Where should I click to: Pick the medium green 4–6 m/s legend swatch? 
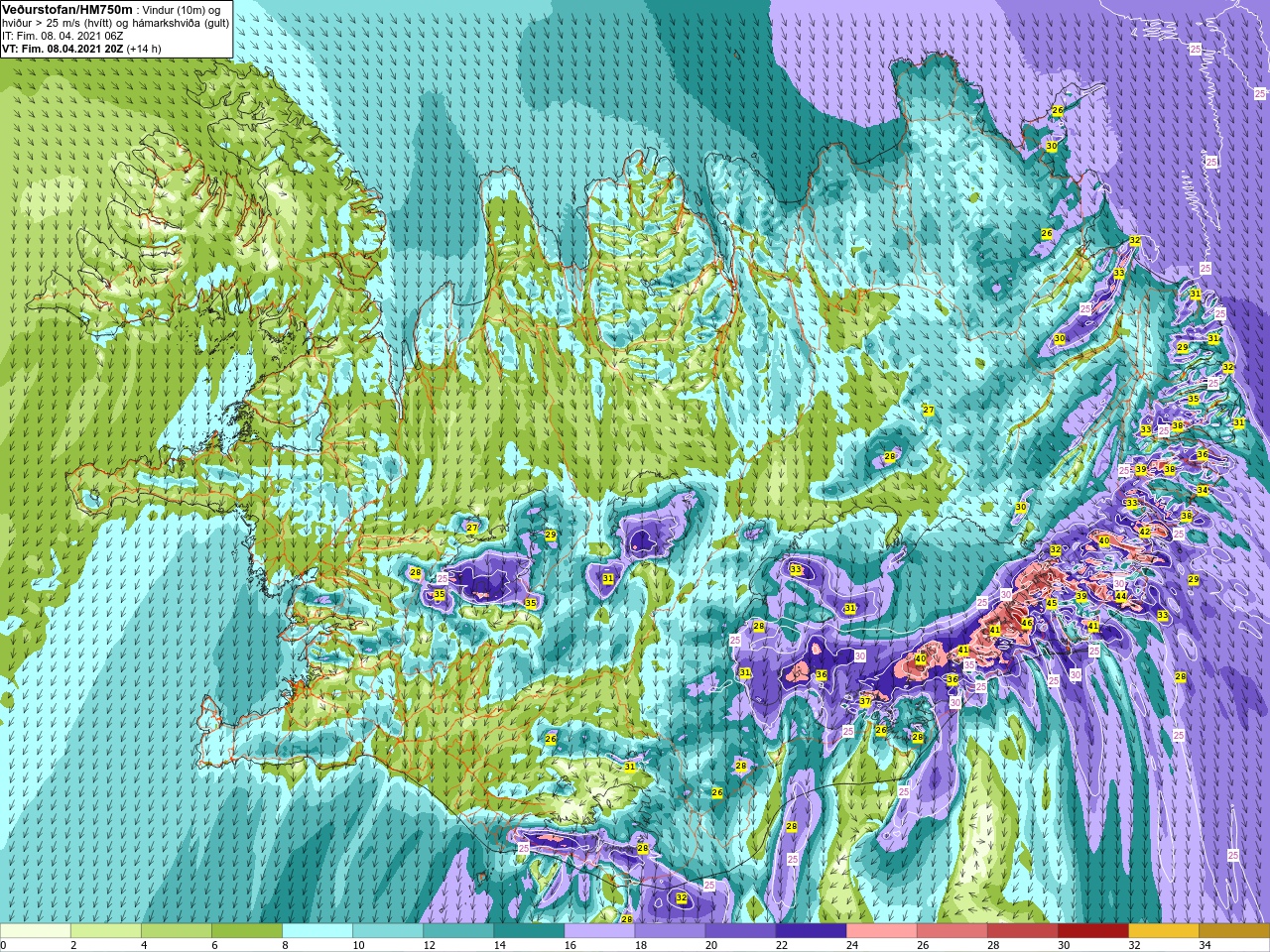click(x=177, y=931)
